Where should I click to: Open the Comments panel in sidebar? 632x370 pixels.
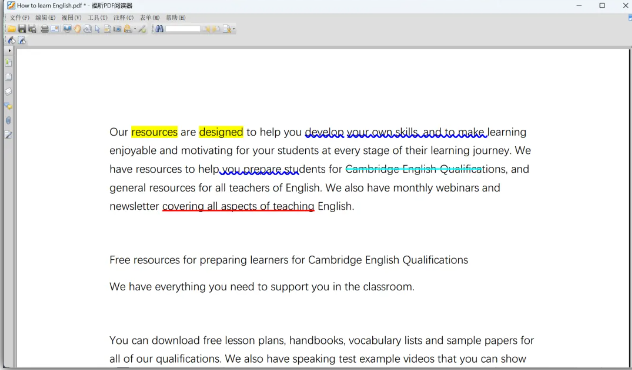point(8,106)
